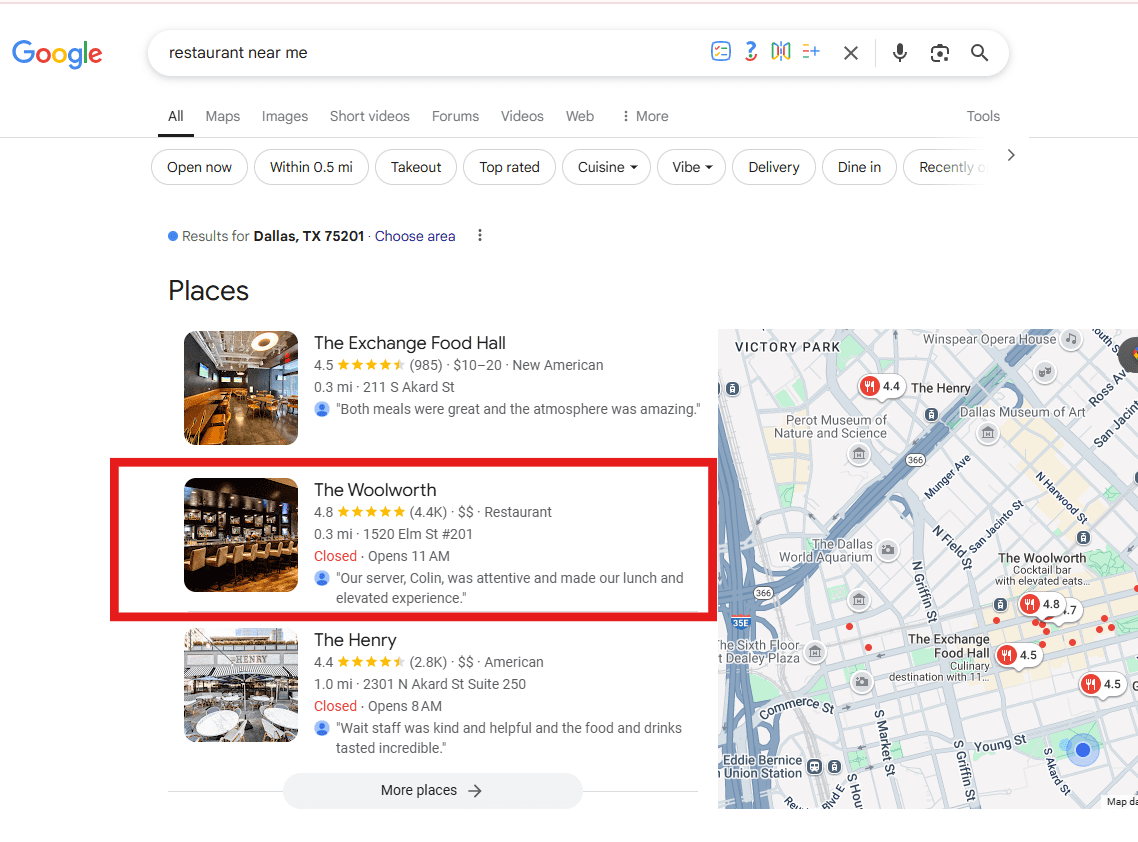Toggle the Takeout filter chip
Viewport: 1138px width, 842px height.
[416, 167]
